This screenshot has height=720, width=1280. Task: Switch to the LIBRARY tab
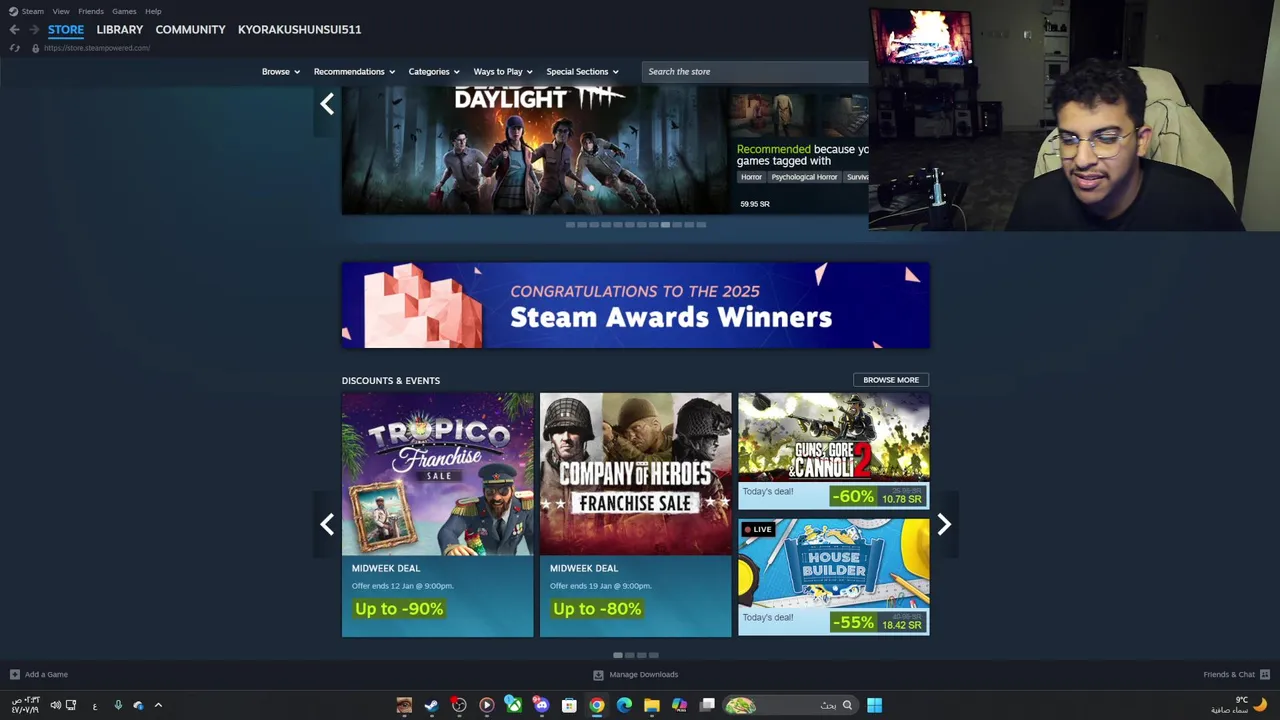click(120, 30)
